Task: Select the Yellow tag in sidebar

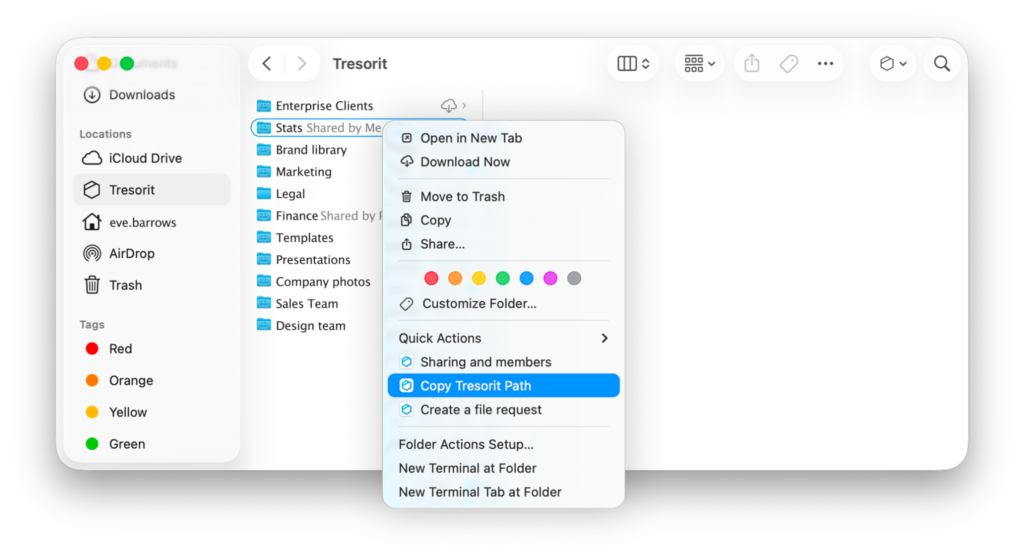Action: [152, 412]
